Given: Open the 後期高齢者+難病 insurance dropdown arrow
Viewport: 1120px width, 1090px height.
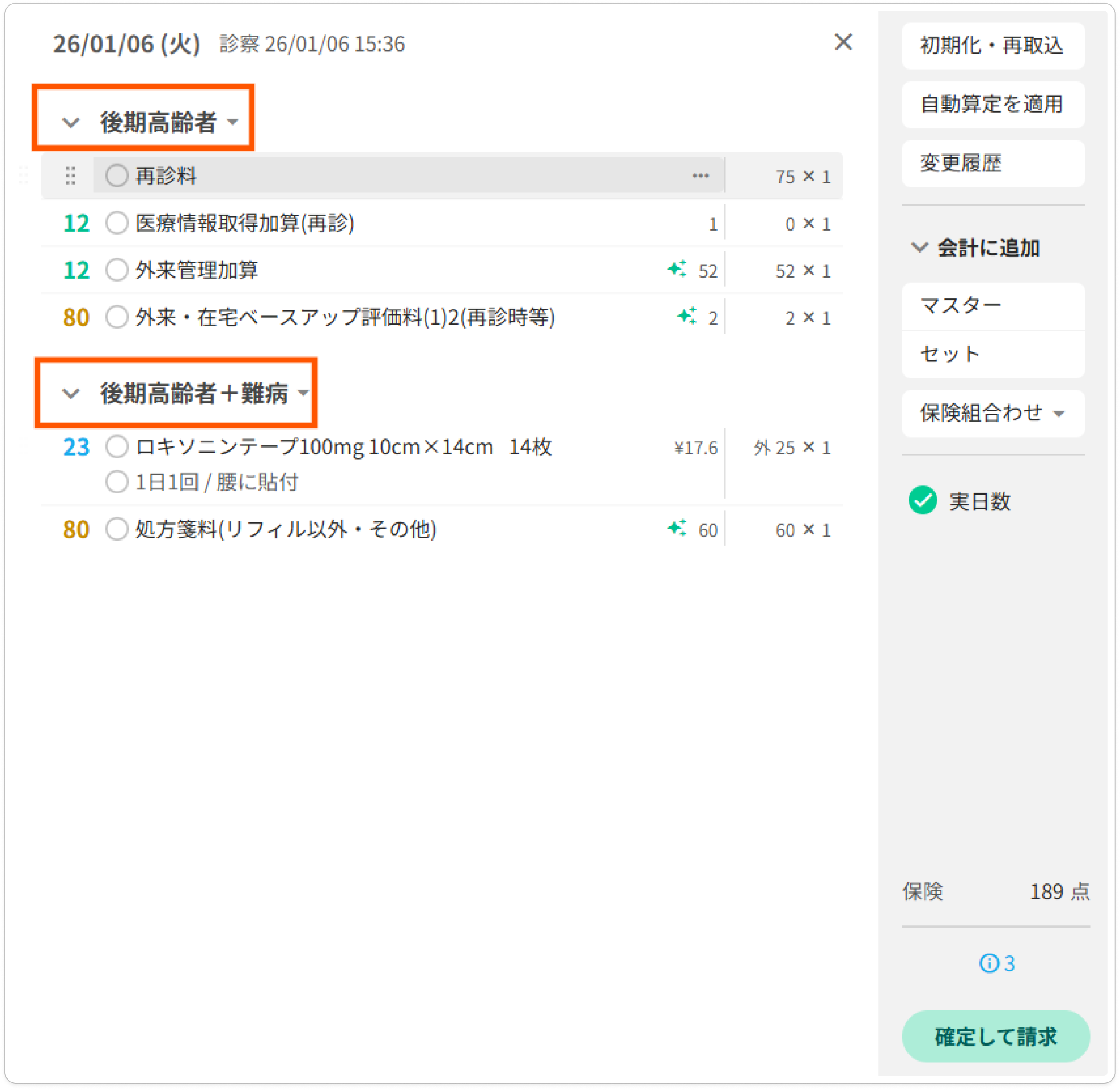Looking at the screenshot, I should tap(303, 393).
